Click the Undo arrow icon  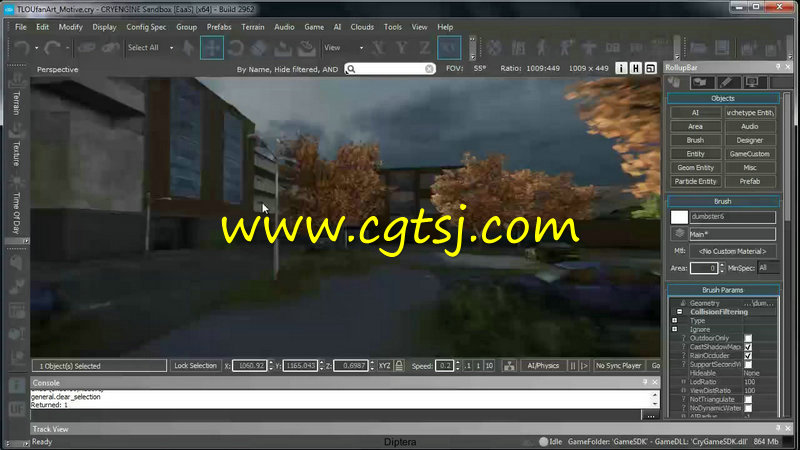coord(21,48)
